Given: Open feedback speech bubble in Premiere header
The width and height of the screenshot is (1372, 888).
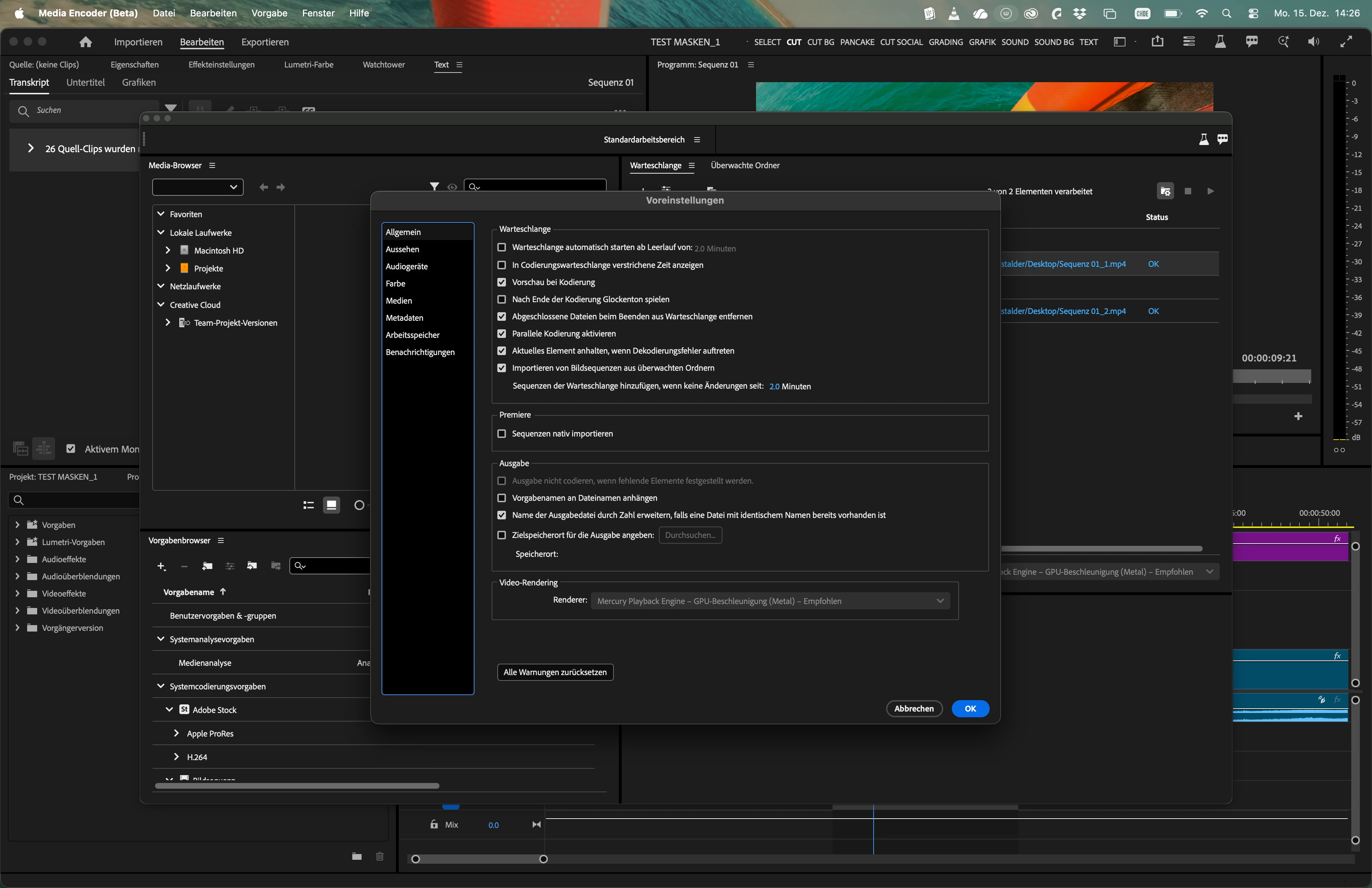Looking at the screenshot, I should [x=1252, y=41].
